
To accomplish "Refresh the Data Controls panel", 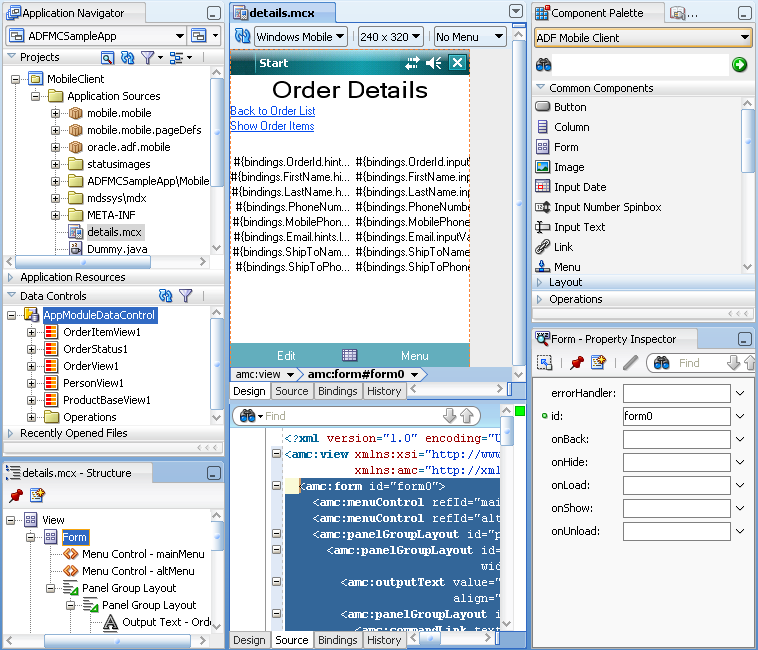I will (166, 296).
